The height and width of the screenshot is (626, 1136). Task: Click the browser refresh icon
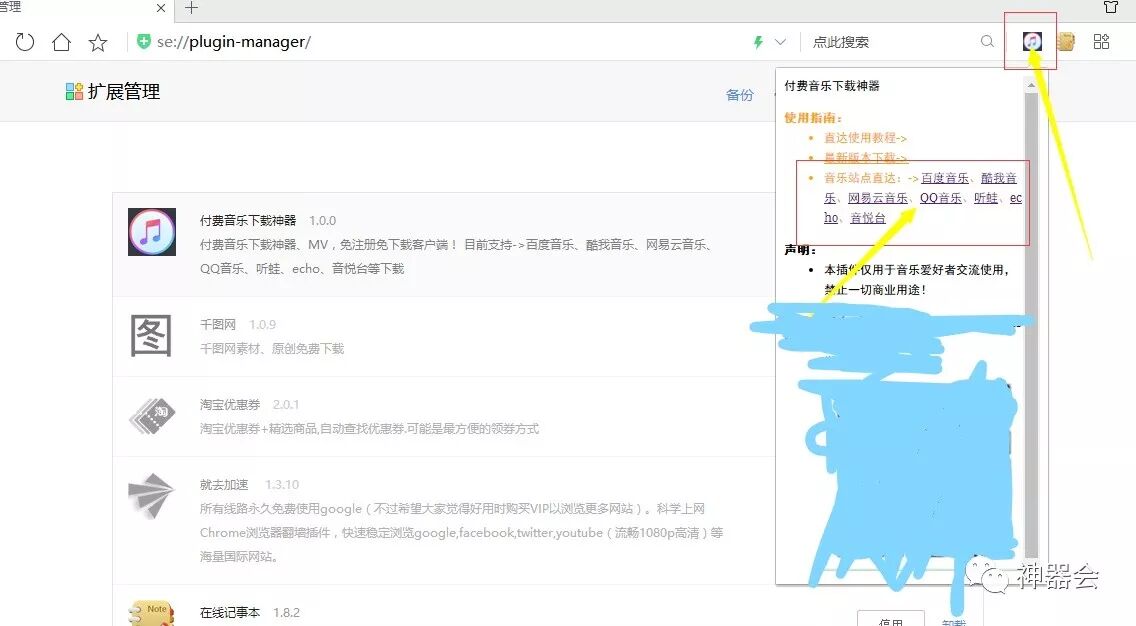[25, 42]
